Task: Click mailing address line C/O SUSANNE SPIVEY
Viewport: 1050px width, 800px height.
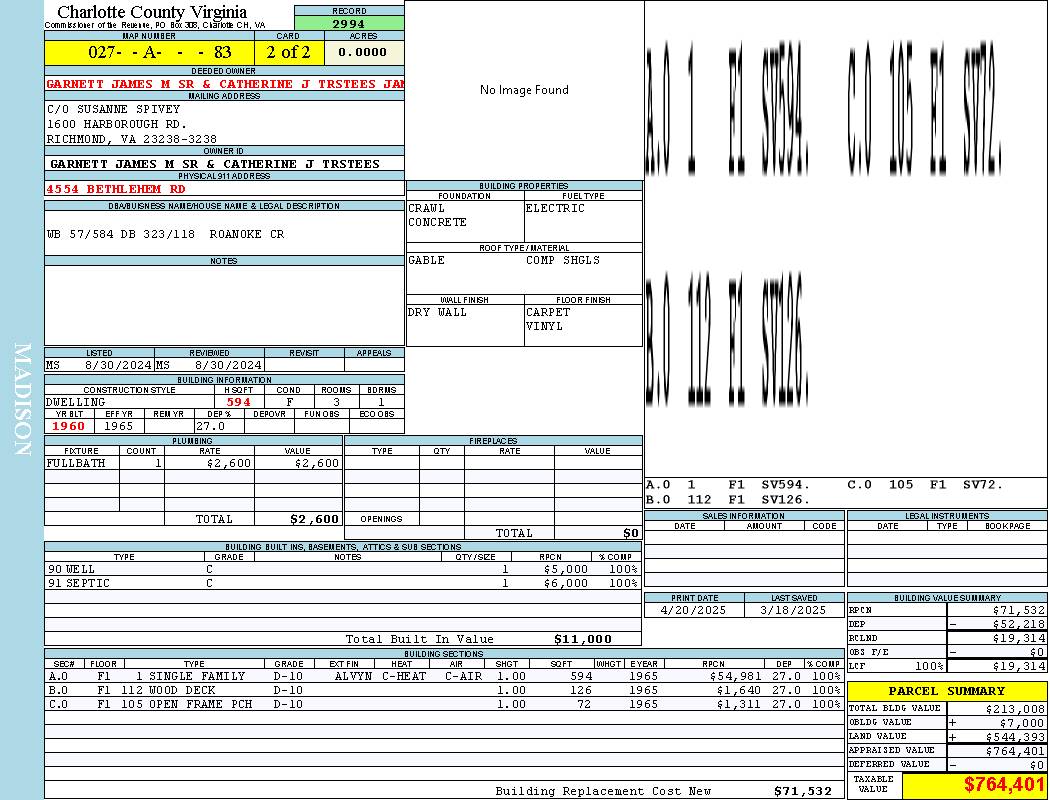Action: (x=113, y=108)
